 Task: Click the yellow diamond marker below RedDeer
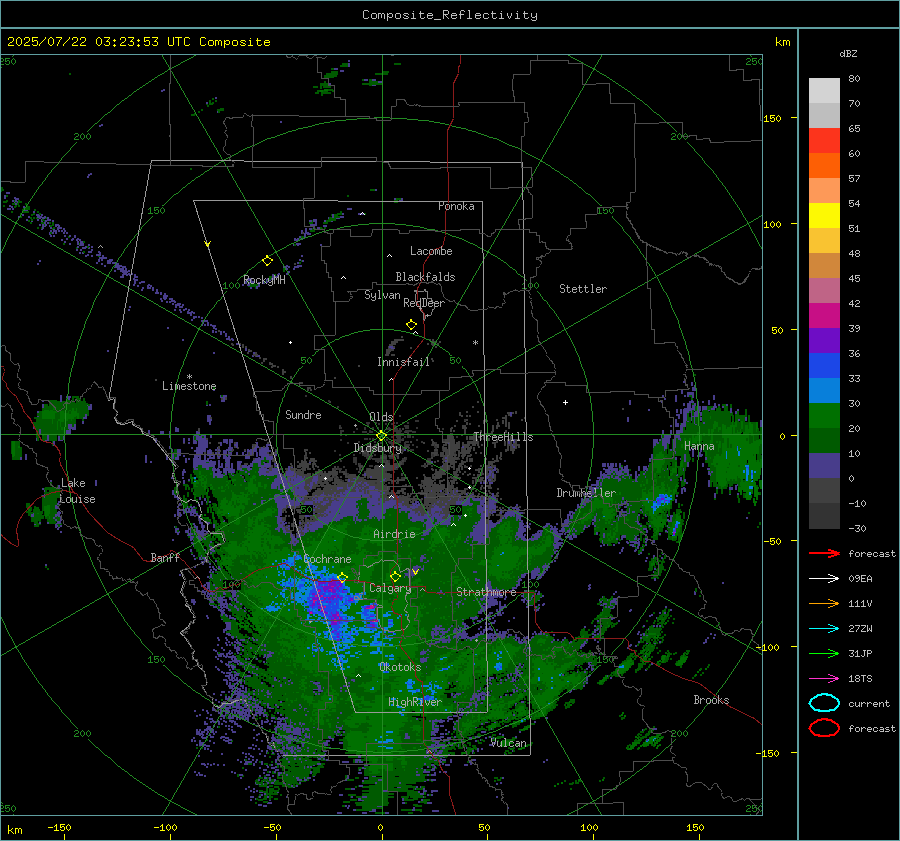click(411, 325)
